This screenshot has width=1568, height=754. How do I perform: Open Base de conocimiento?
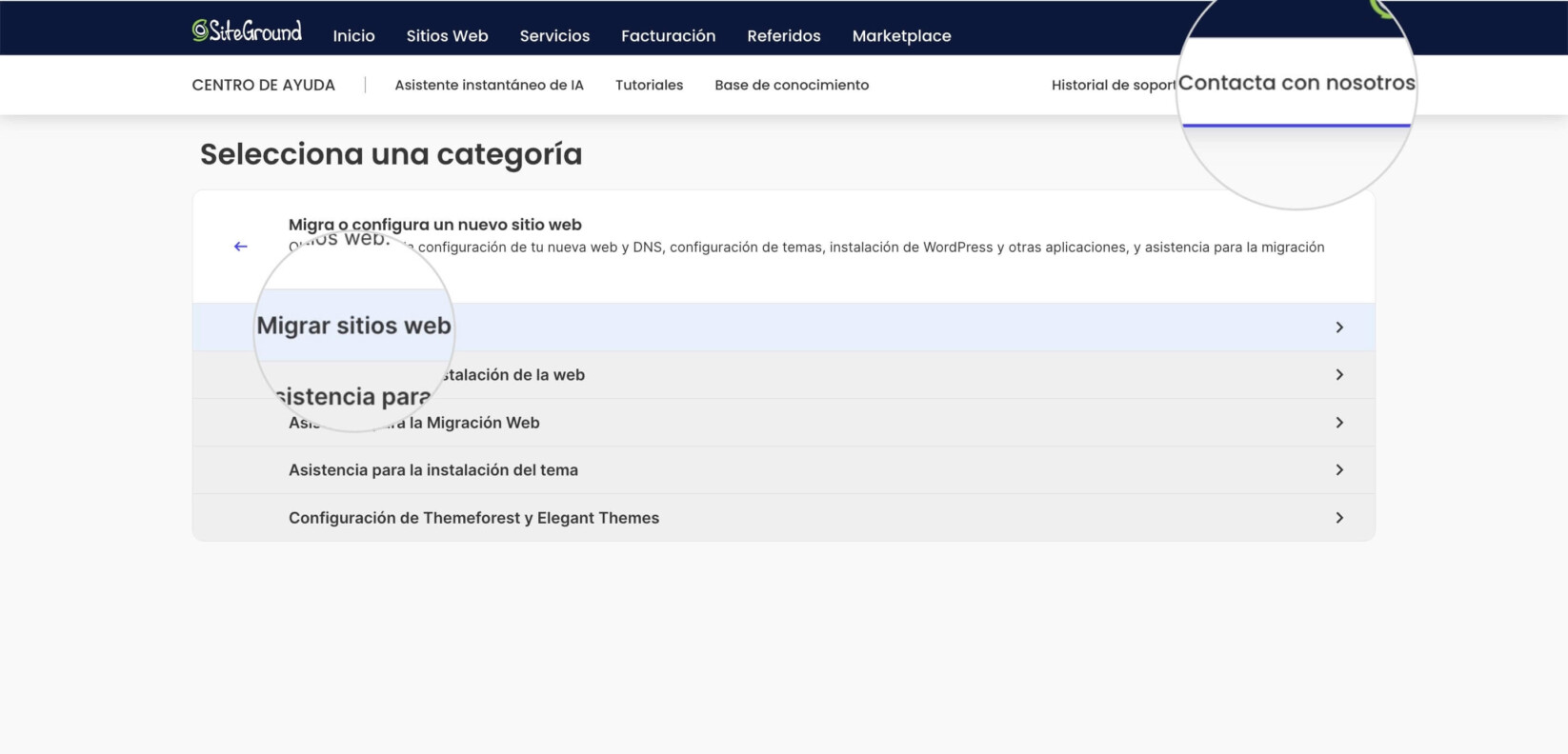pyautogui.click(x=792, y=85)
